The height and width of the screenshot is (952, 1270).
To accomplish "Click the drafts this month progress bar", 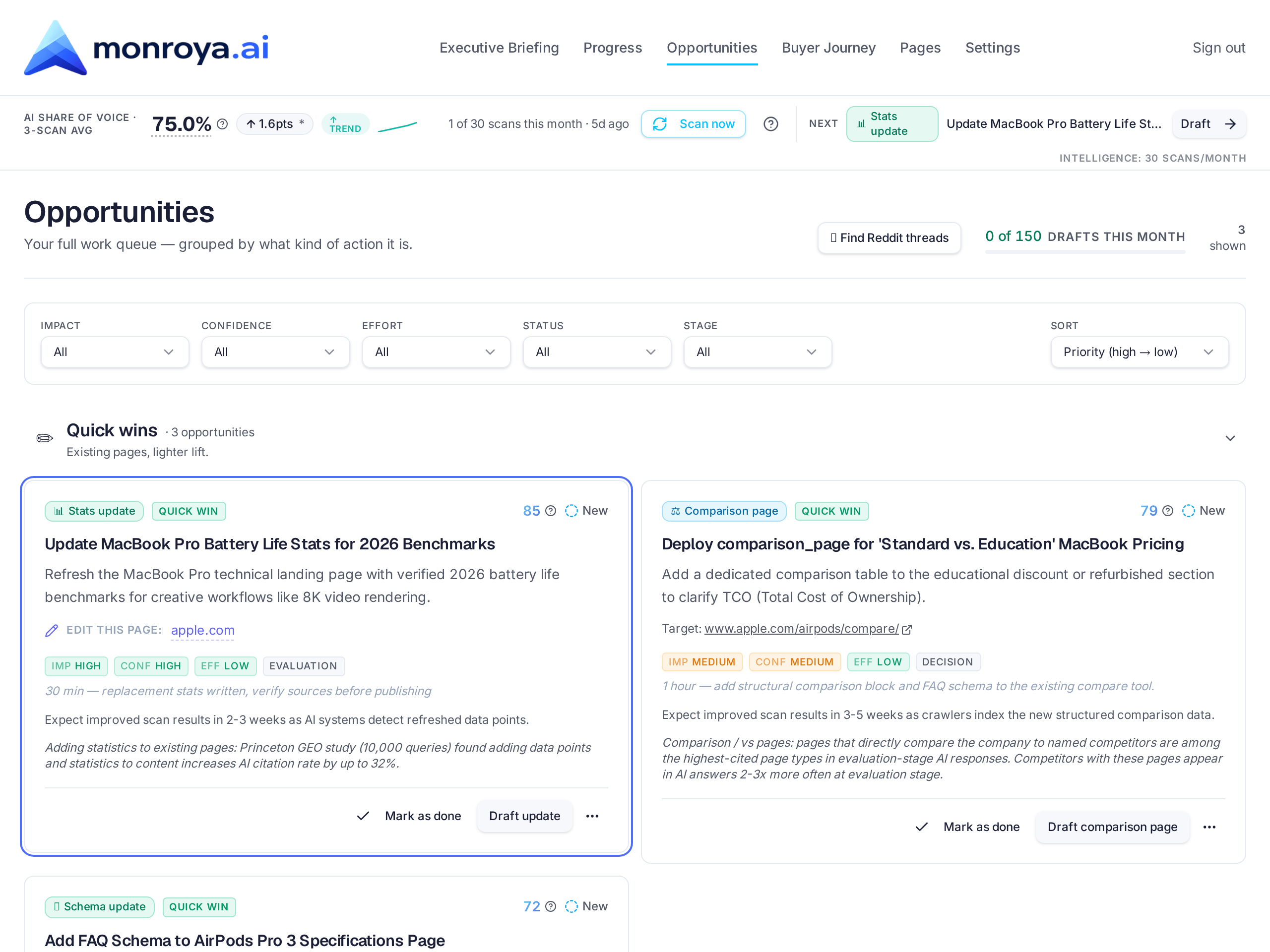I will pos(1085,251).
